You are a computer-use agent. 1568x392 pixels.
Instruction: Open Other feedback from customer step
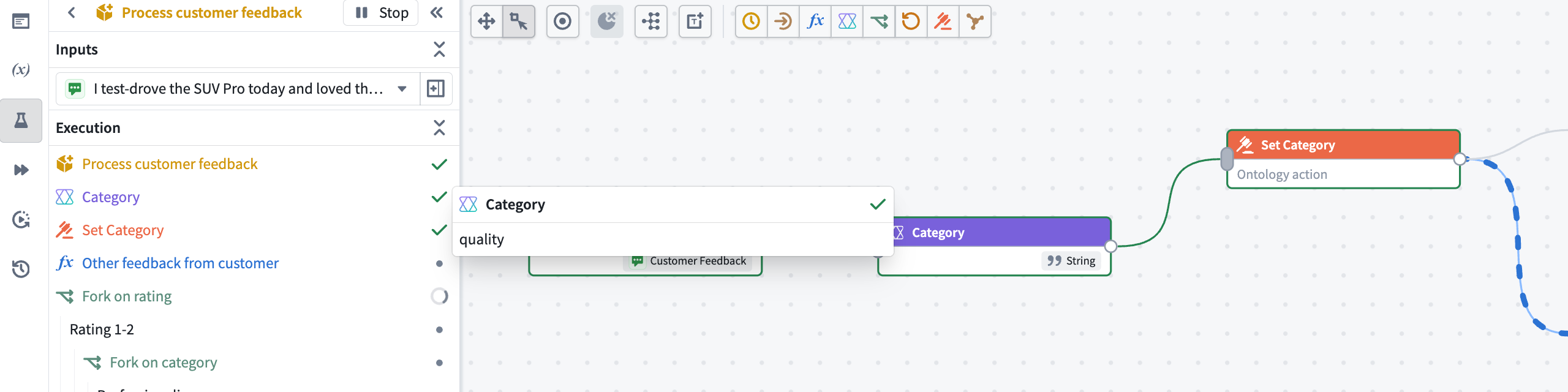[x=254, y=263]
